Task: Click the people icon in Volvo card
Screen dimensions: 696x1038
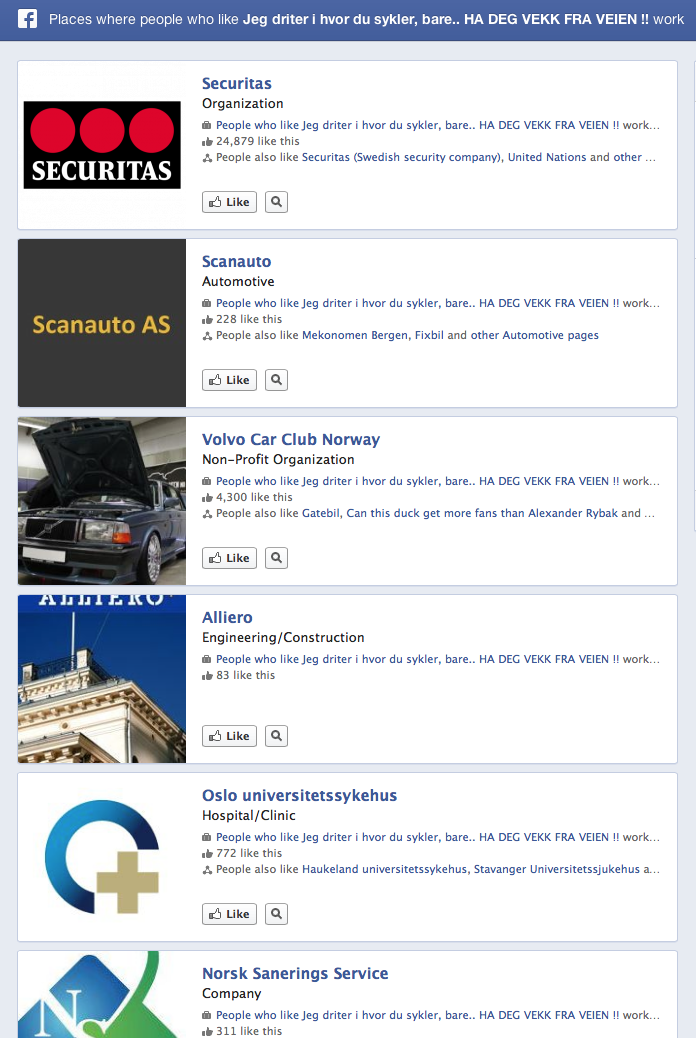Action: pos(207,514)
